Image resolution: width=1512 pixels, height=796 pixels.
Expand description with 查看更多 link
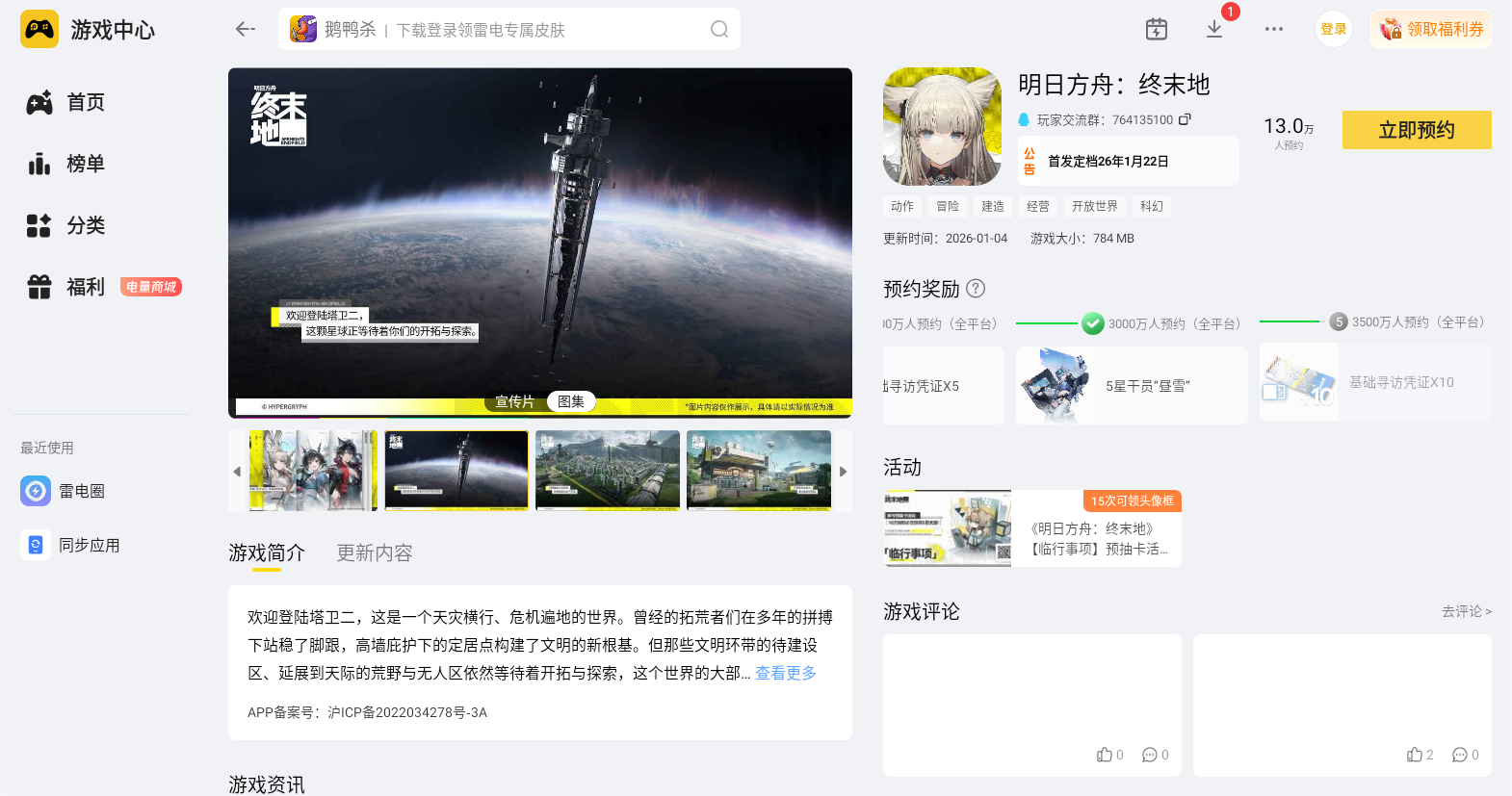click(786, 673)
